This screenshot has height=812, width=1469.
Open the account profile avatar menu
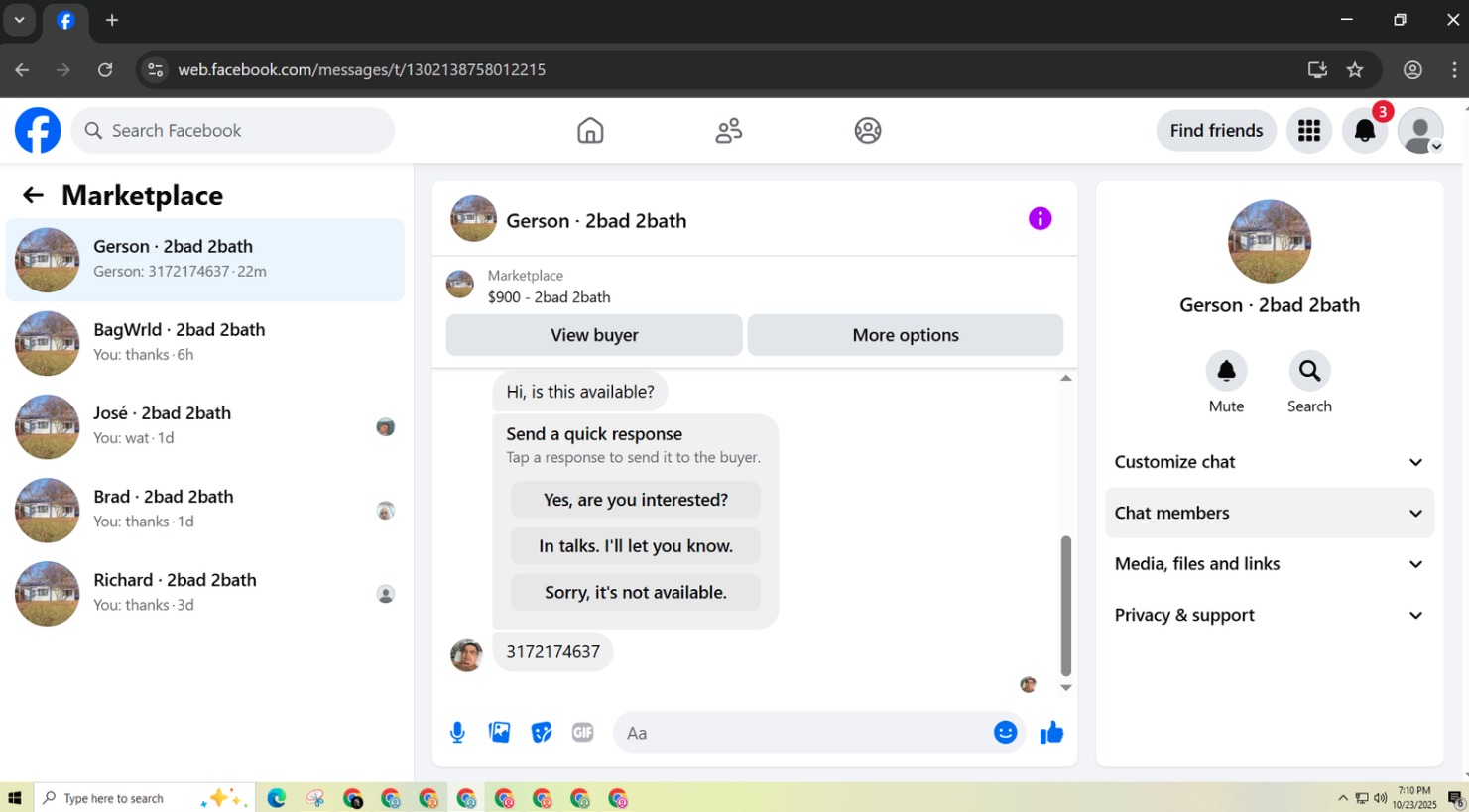(1420, 130)
